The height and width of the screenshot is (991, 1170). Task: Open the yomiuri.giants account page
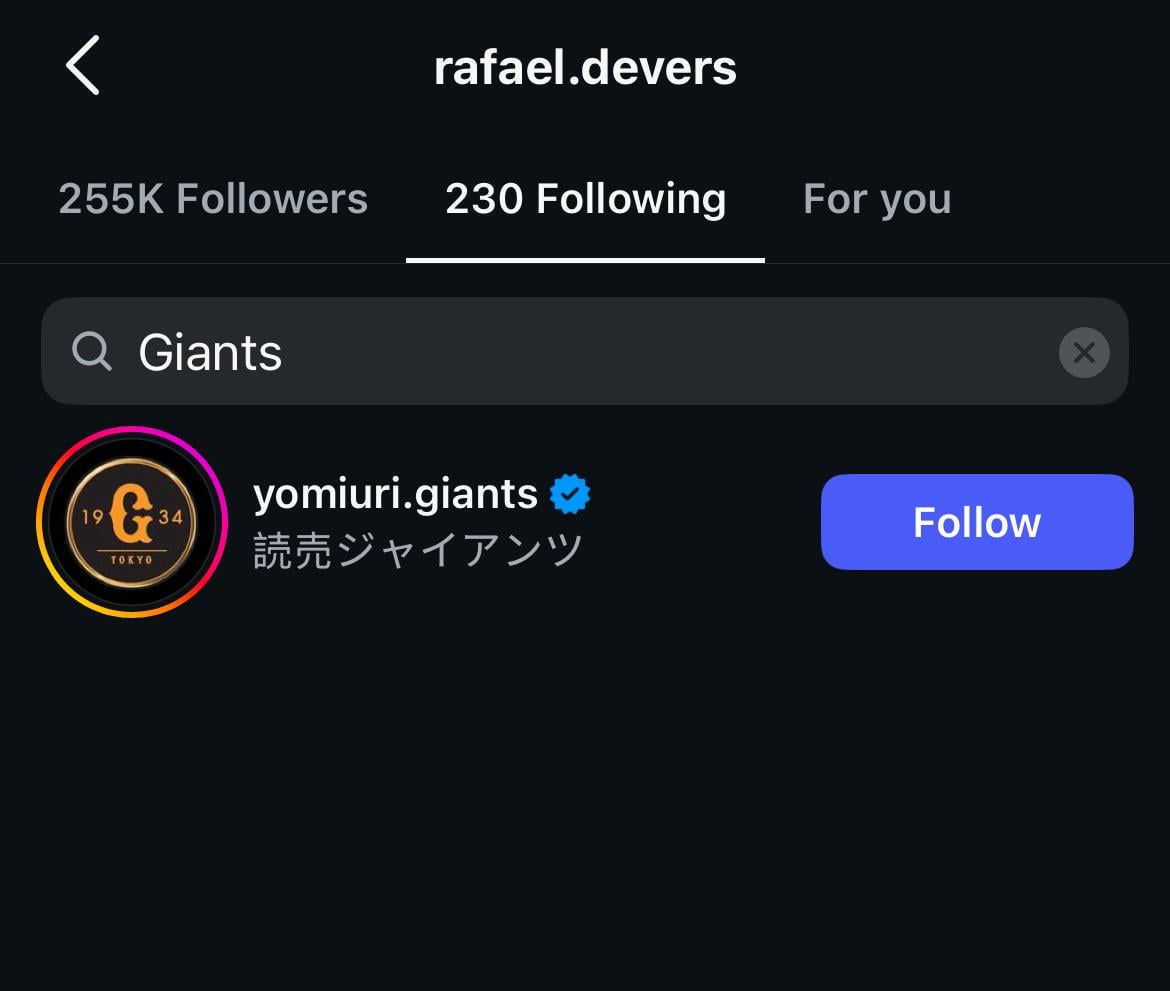[397, 493]
